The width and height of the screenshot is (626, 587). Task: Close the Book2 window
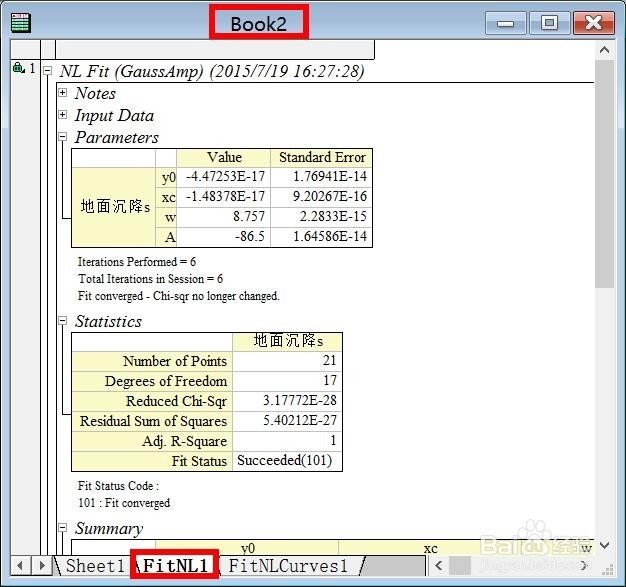click(x=594, y=23)
